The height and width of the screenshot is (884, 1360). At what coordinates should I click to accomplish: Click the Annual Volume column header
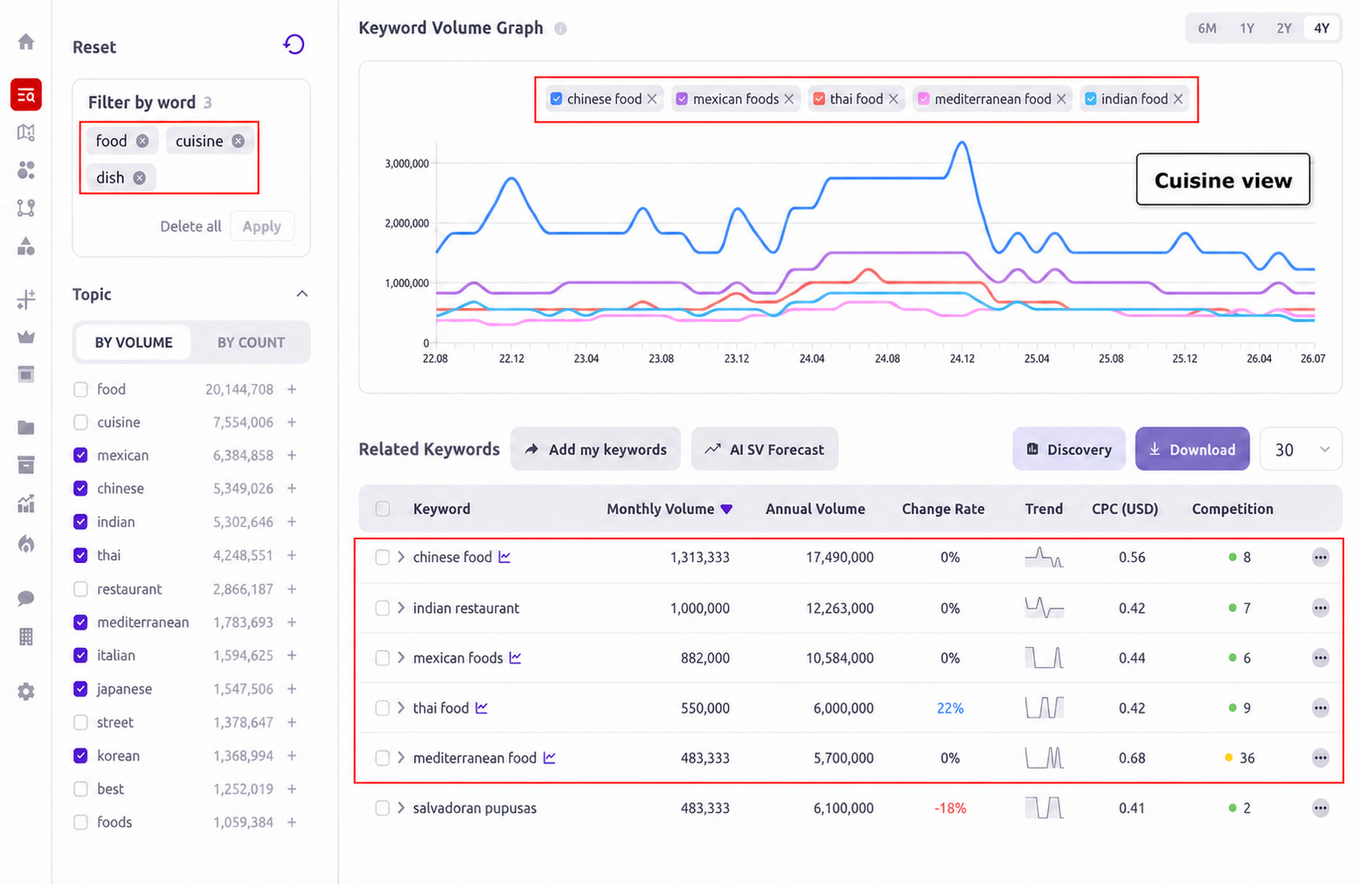(815, 509)
